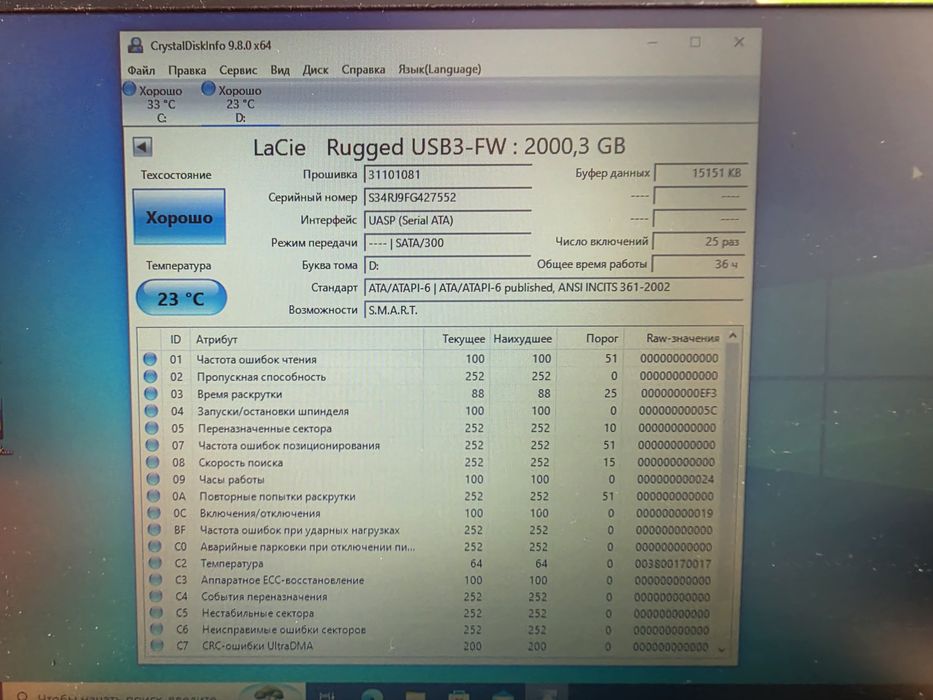Open the Диск menu
The height and width of the screenshot is (700, 933).
pyautogui.click(x=315, y=70)
